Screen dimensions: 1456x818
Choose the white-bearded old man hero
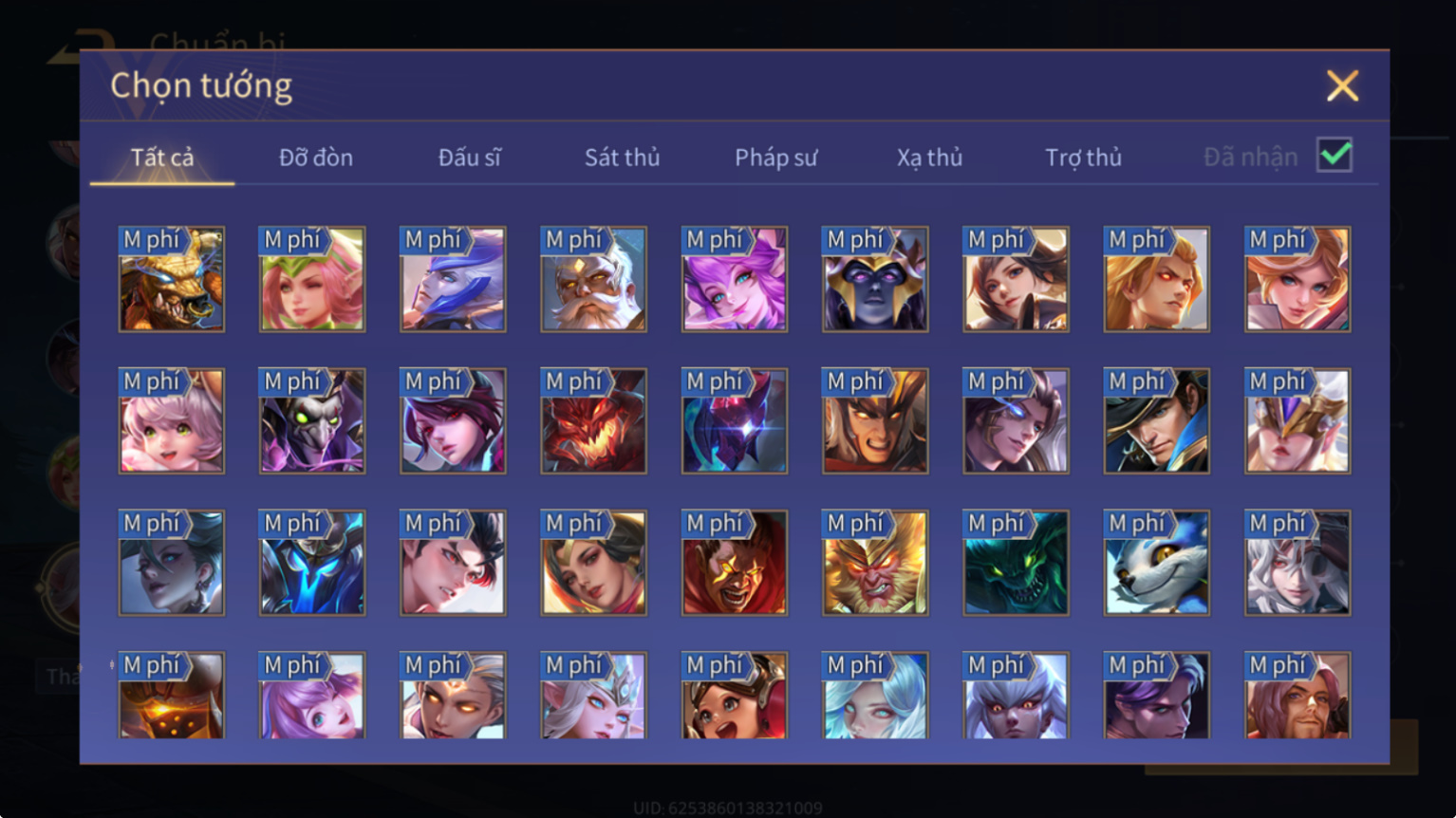pos(593,279)
